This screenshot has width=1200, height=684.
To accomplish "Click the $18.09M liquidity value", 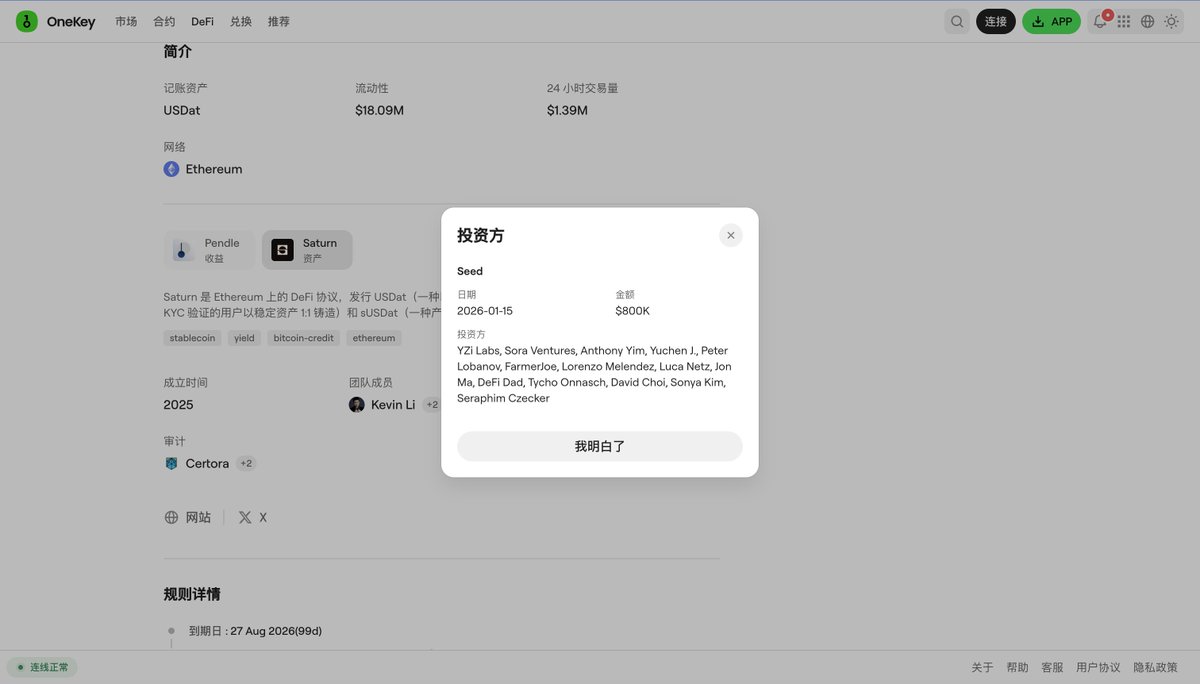I will (x=379, y=110).
